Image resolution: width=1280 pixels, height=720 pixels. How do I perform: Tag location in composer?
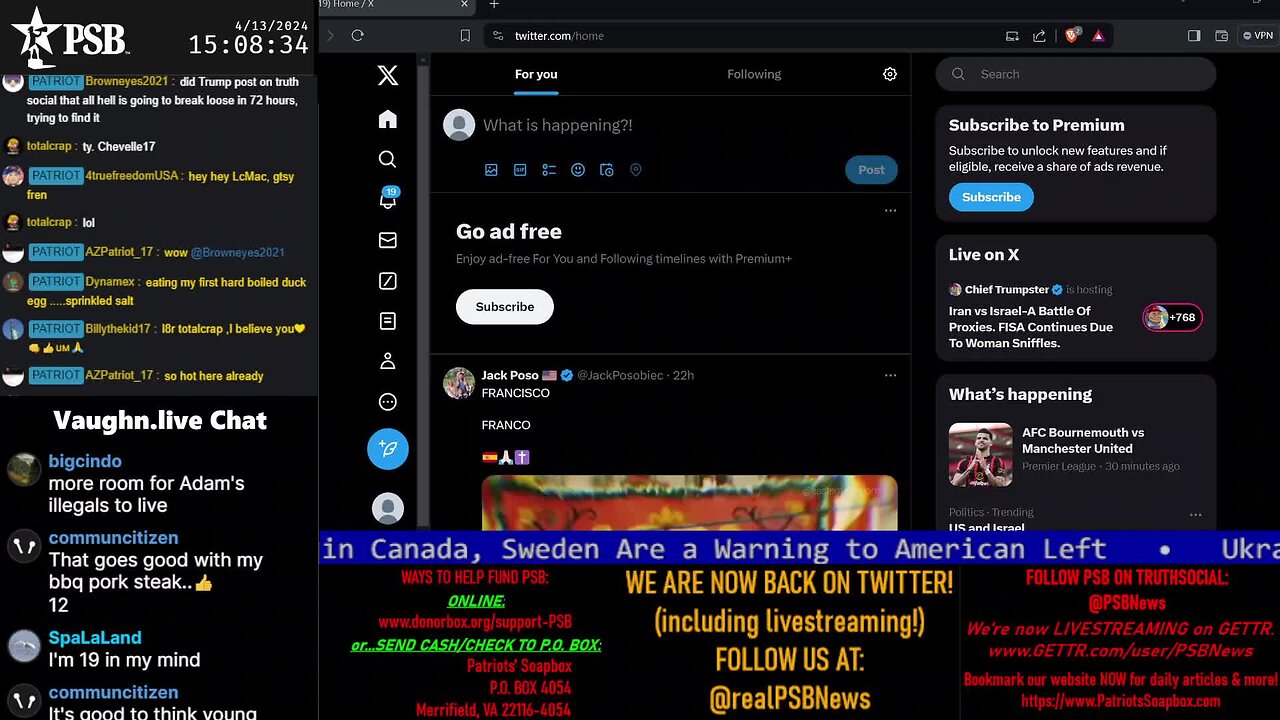coord(635,170)
